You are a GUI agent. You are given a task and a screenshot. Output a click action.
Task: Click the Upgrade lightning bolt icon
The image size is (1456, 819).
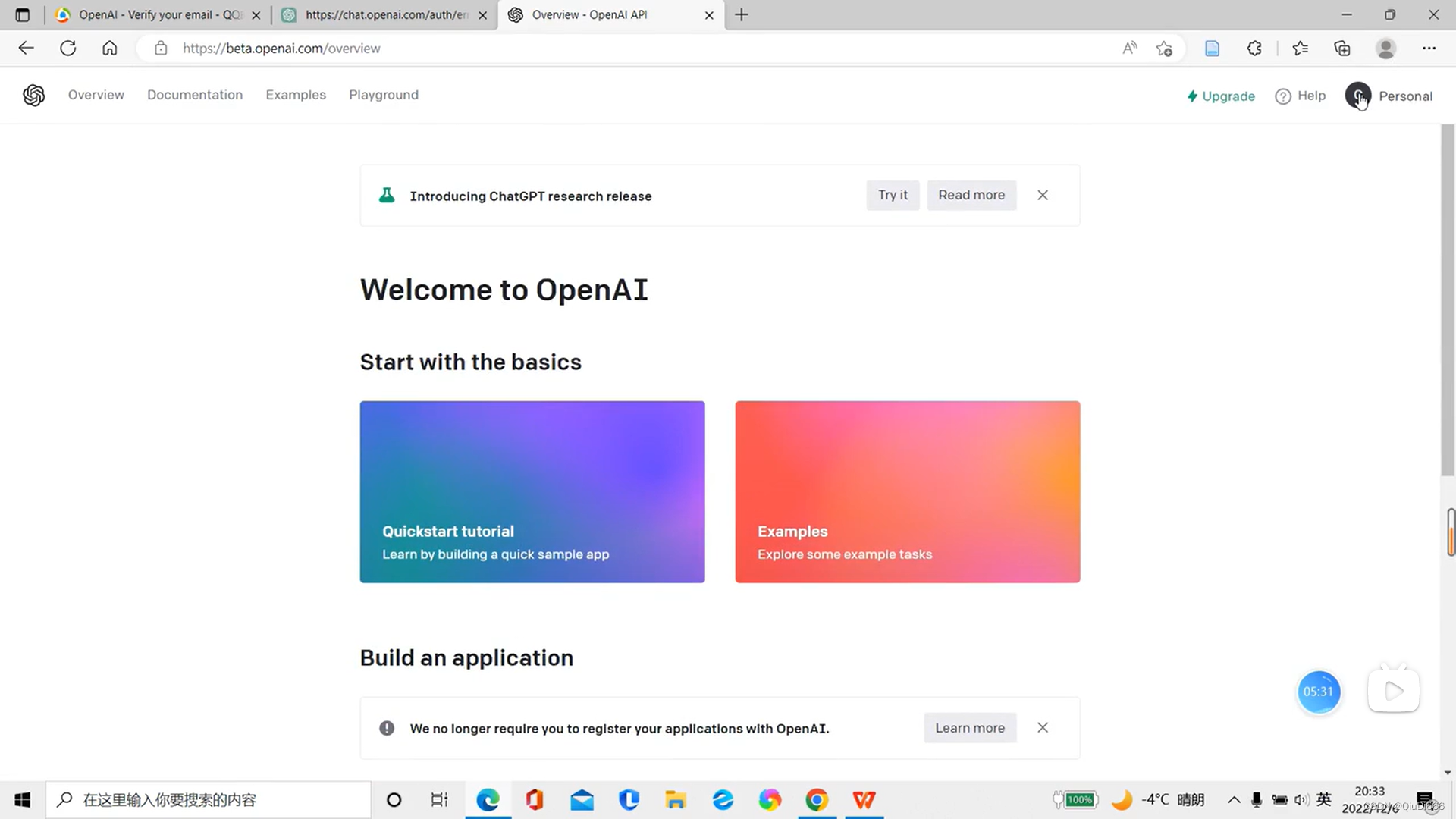coord(1191,96)
